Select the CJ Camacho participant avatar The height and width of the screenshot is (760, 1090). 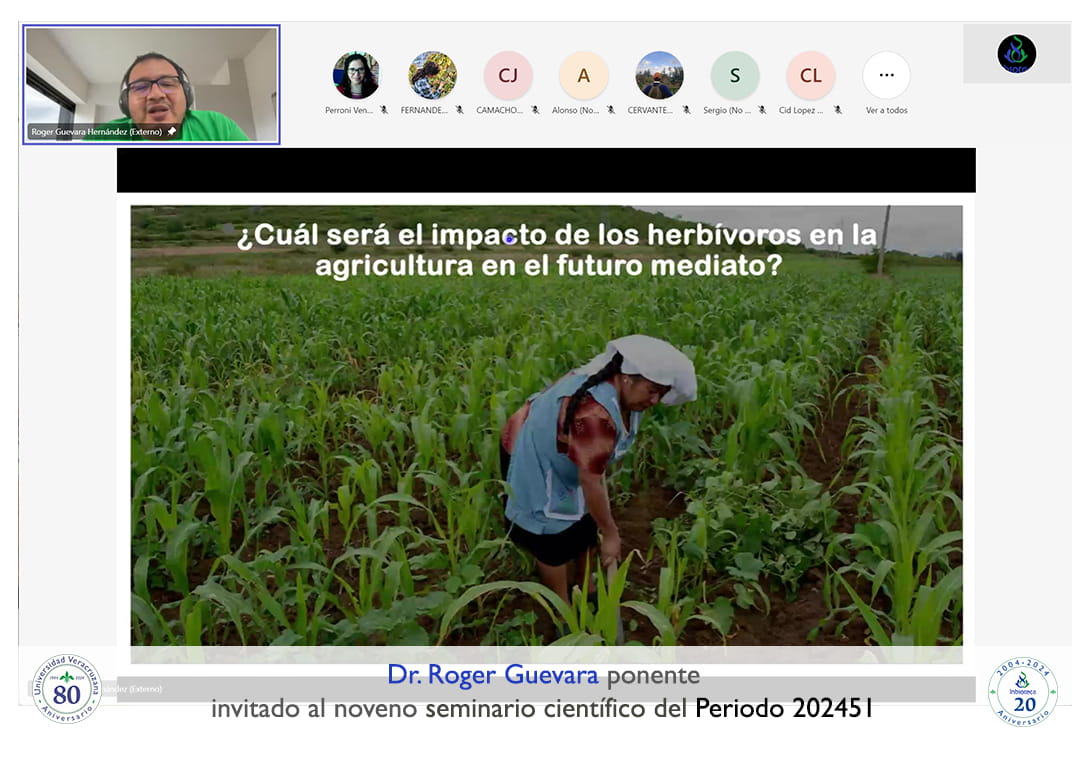[x=508, y=75]
